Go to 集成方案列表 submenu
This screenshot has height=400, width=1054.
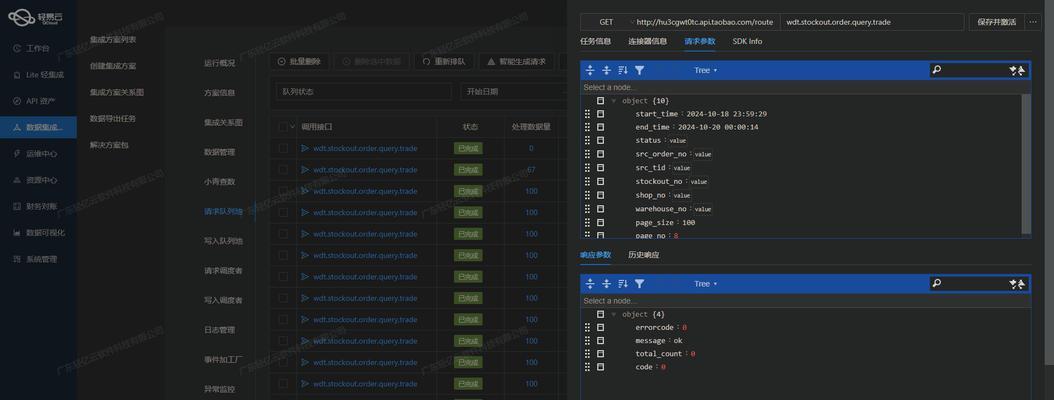point(113,40)
